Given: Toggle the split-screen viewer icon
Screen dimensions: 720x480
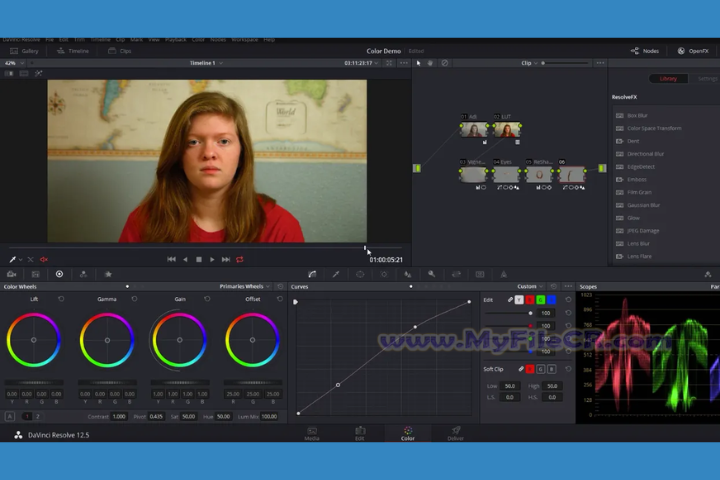Looking at the screenshot, I should pyautogui.click(x=24, y=73).
